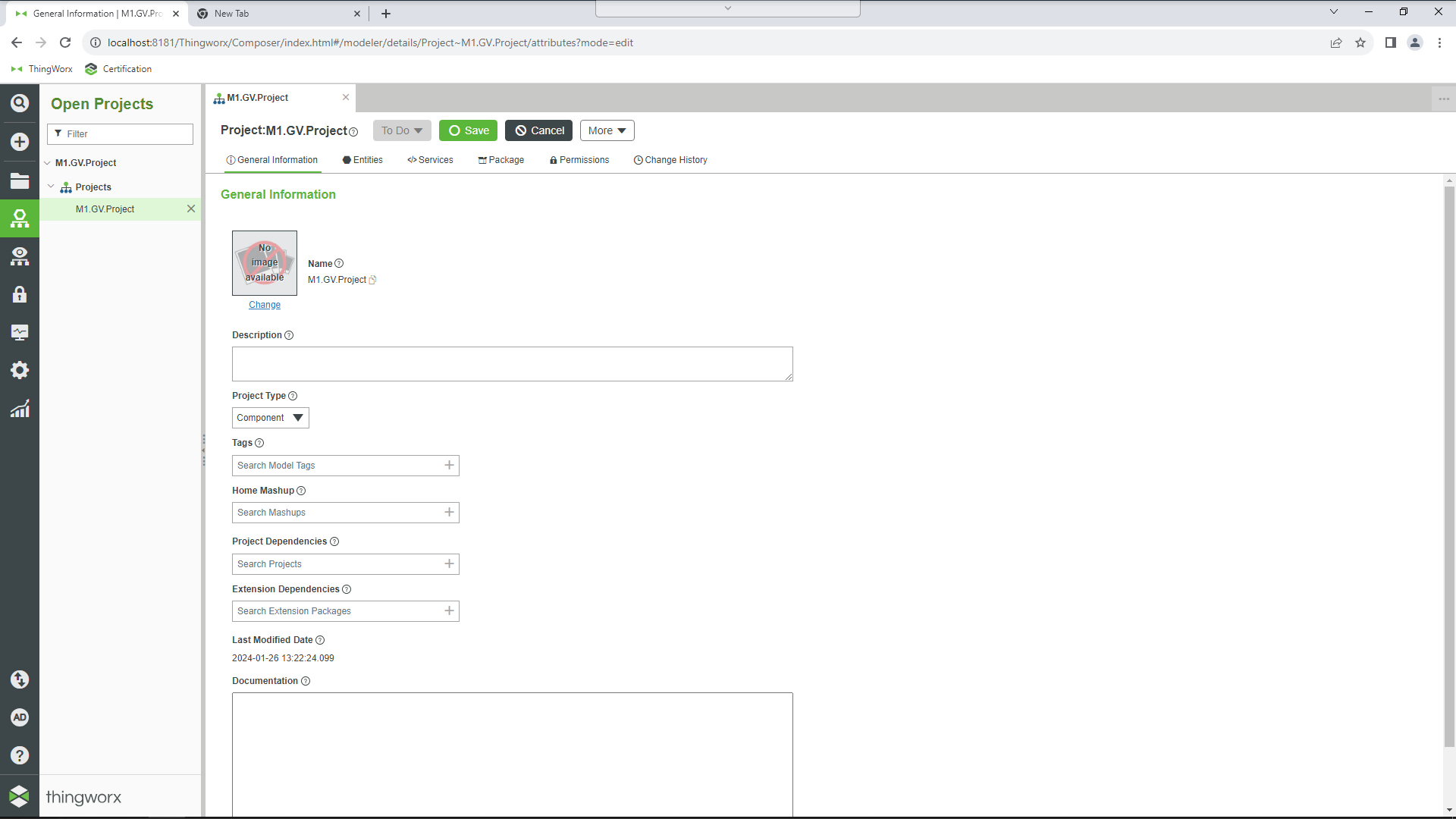
Task: Open the Certification bookmark
Action: coord(118,69)
